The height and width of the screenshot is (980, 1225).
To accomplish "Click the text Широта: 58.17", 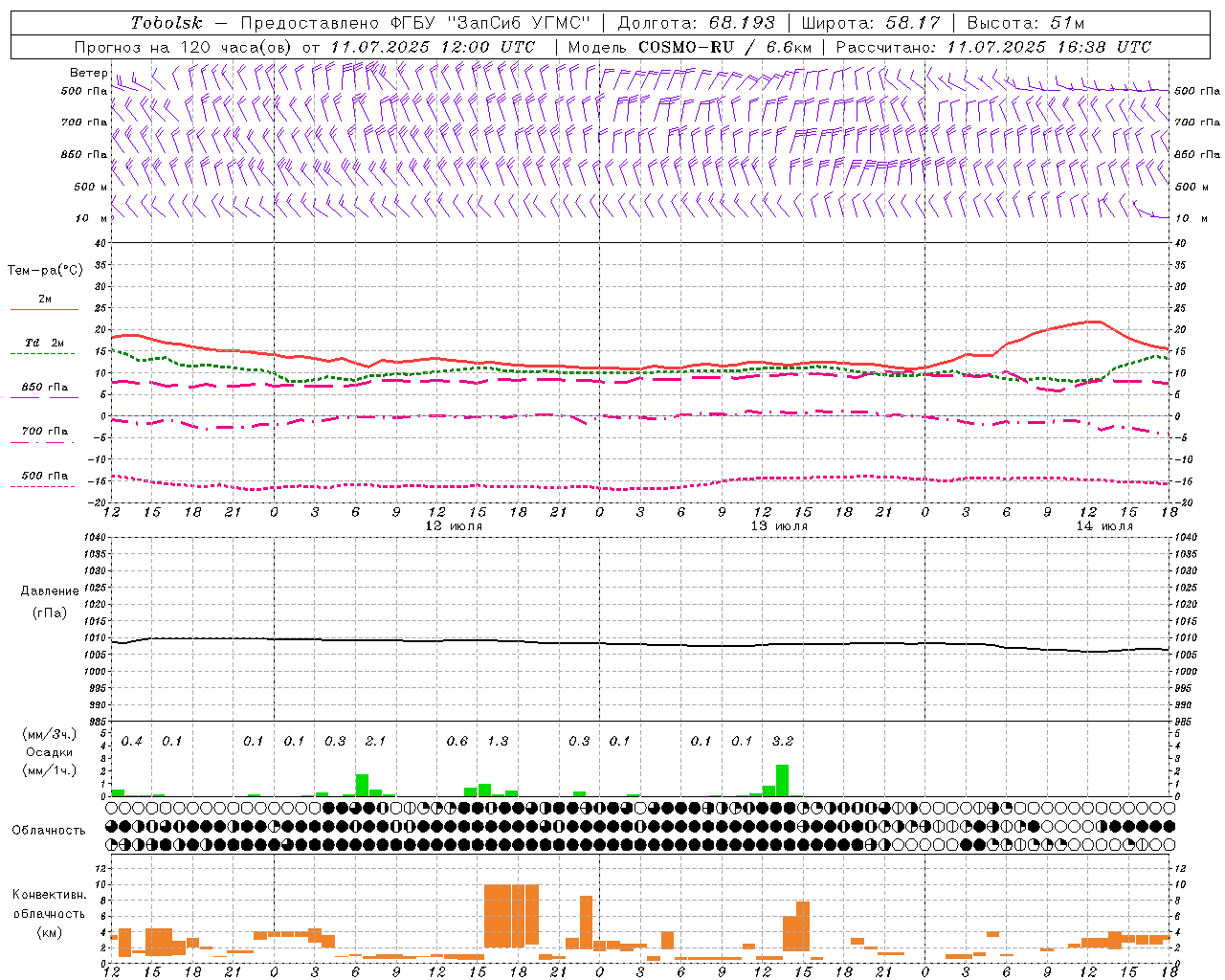I will point(871,23).
